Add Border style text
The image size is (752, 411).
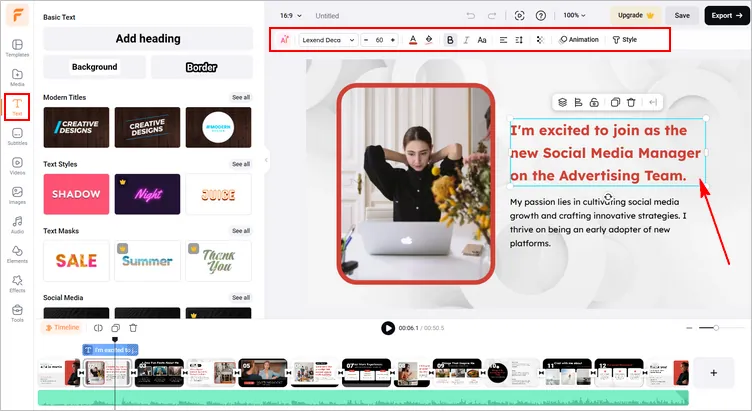pos(201,67)
